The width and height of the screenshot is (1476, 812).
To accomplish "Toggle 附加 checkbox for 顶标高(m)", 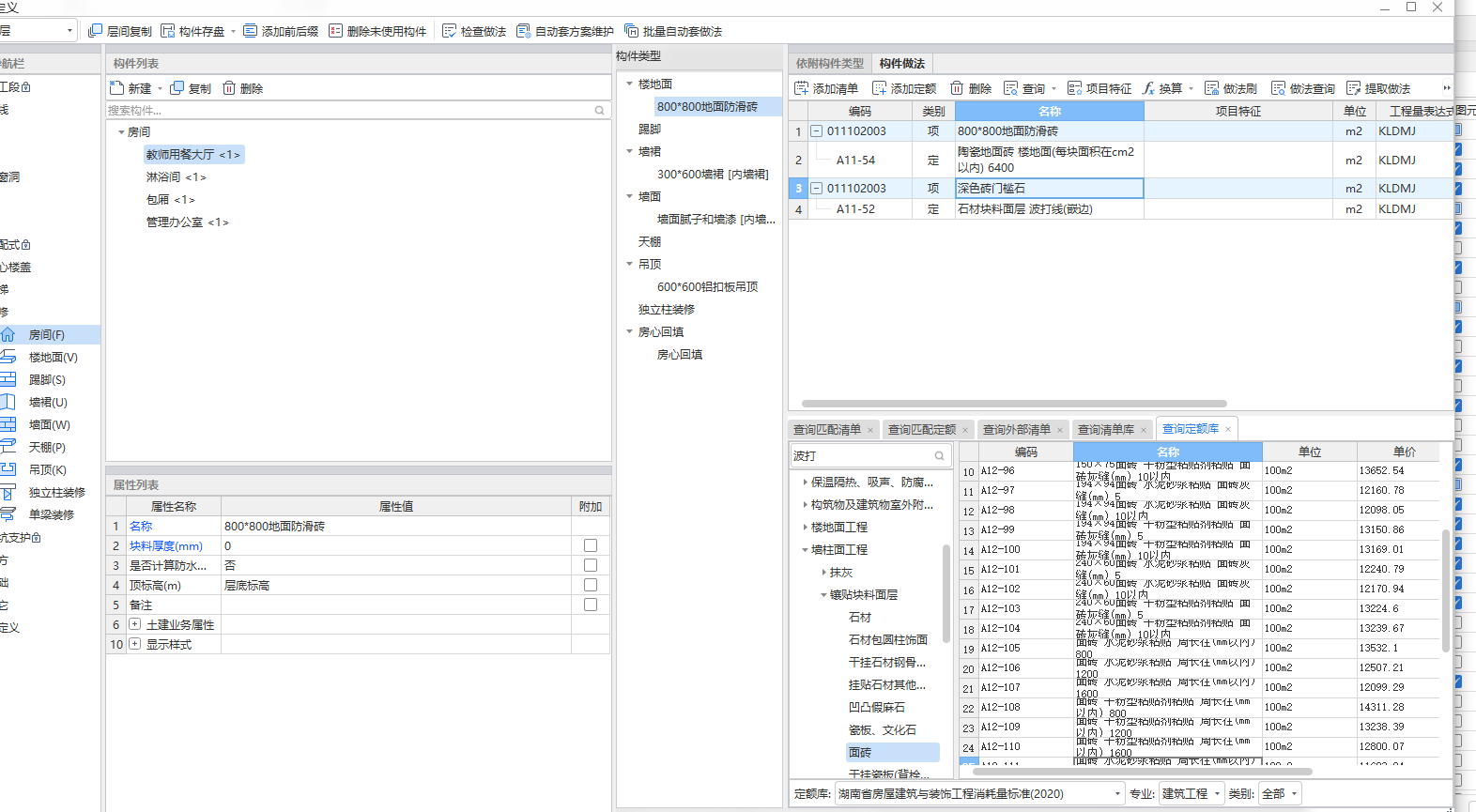I will (591, 585).
